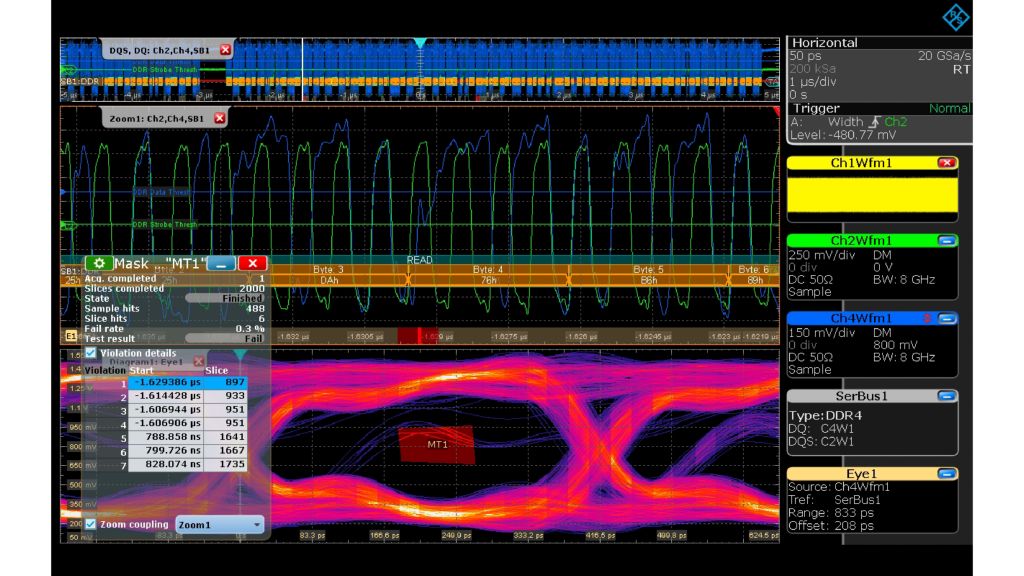The image size is (1024, 576).
Task: Minimize the Ch2Wfm1 badge with its minus toggle
Action: tap(947, 240)
